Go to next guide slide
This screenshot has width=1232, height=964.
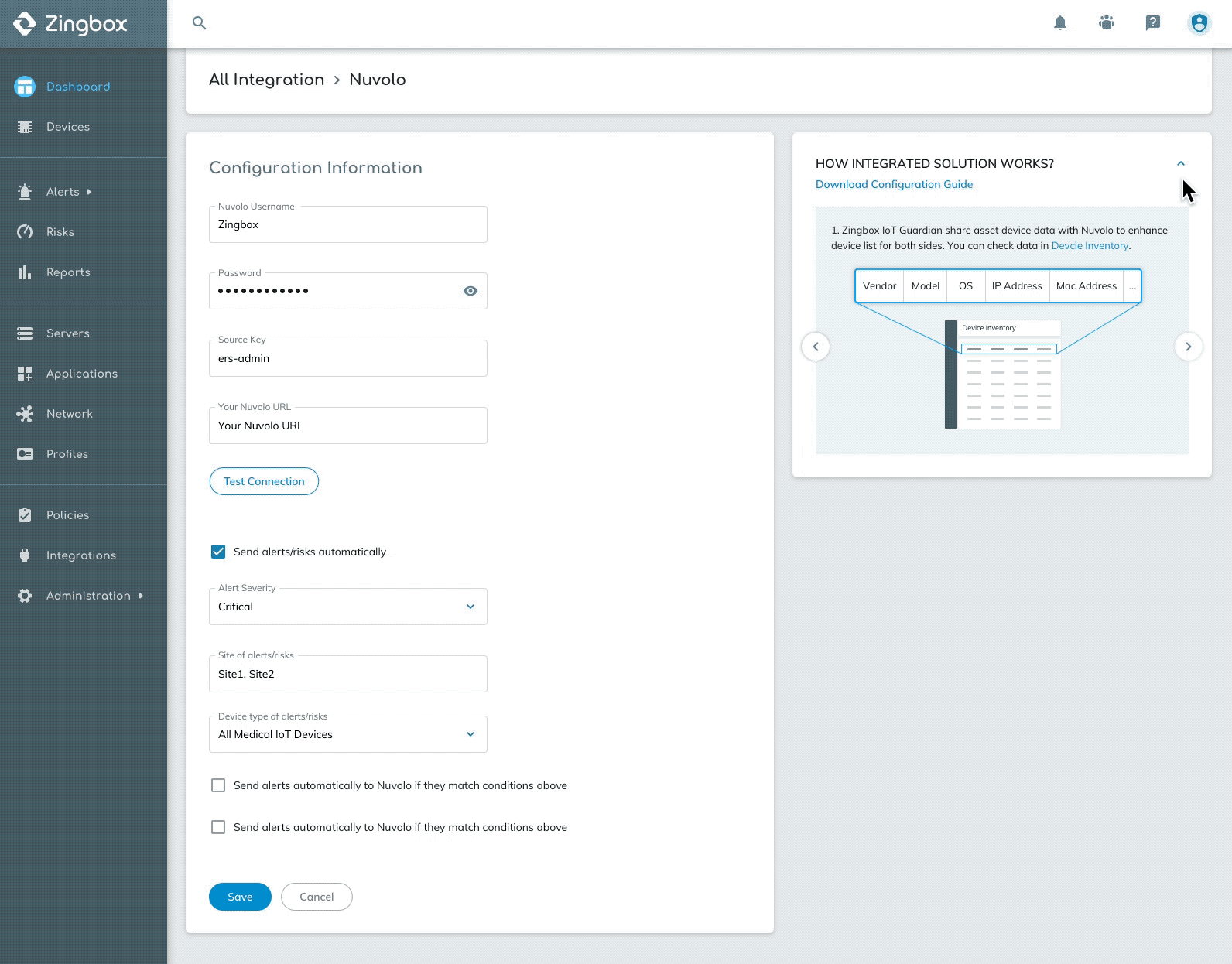pos(1189,347)
